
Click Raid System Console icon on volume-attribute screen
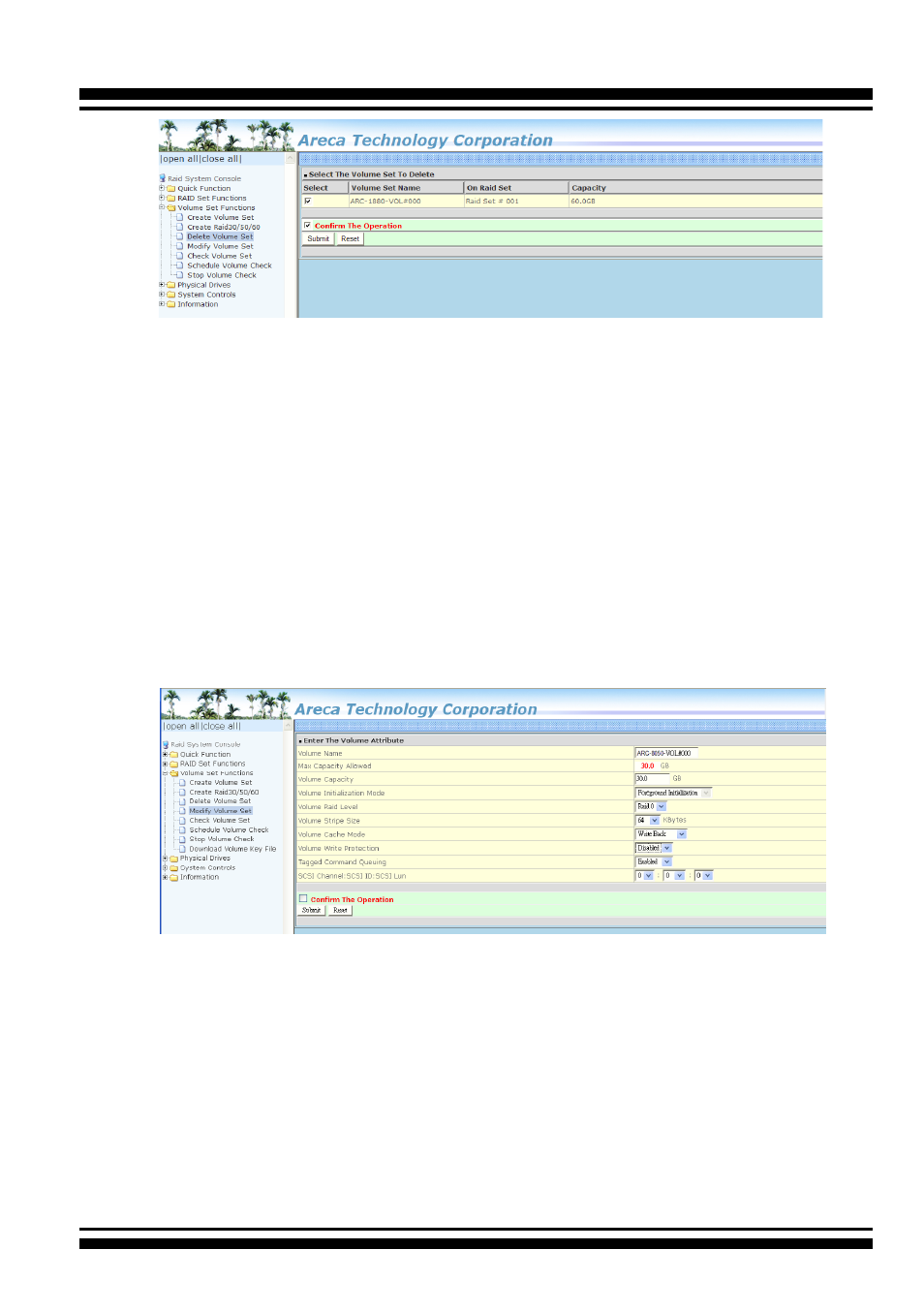coord(166,744)
